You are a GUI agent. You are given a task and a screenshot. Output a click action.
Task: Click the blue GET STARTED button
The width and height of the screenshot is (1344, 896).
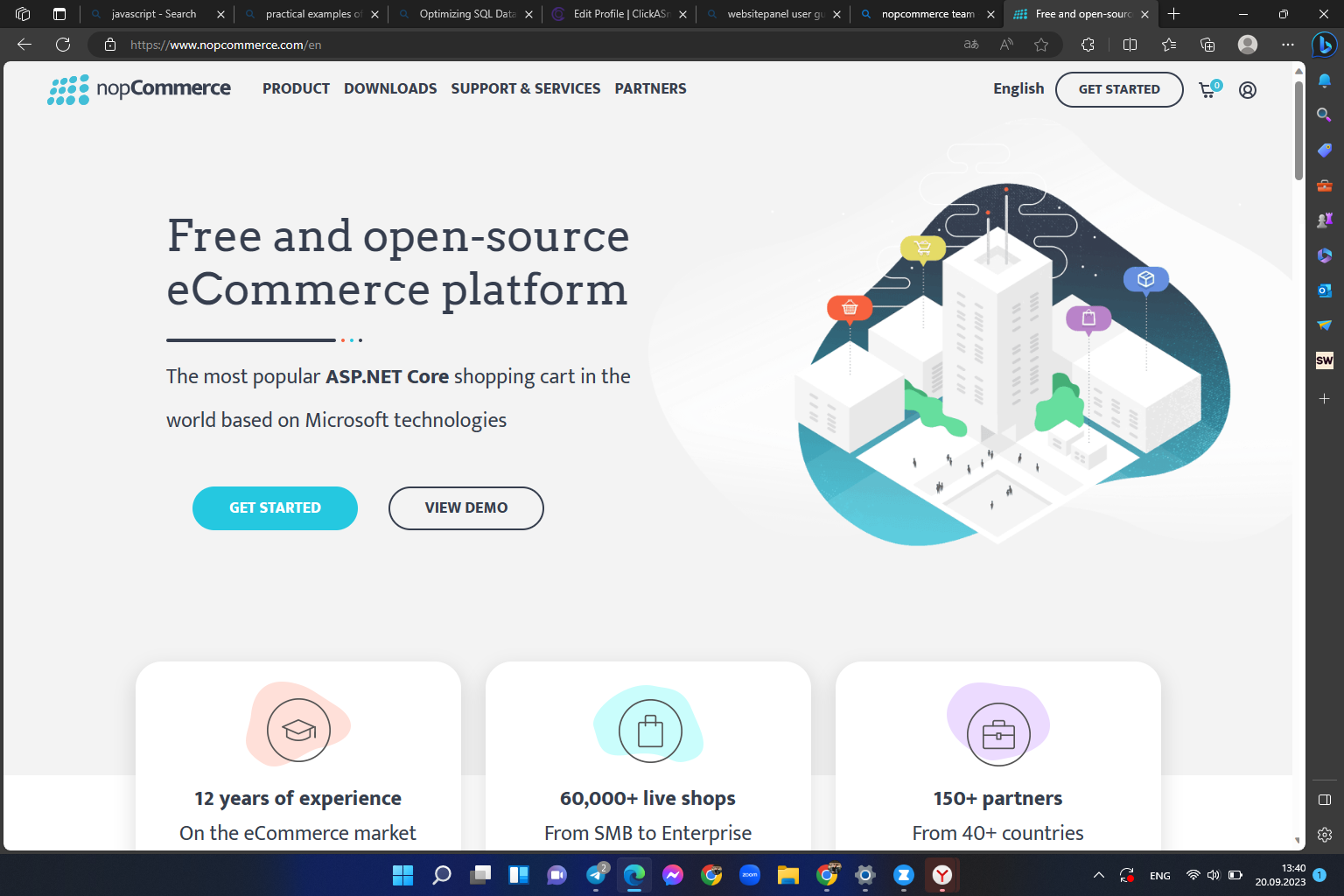(275, 508)
